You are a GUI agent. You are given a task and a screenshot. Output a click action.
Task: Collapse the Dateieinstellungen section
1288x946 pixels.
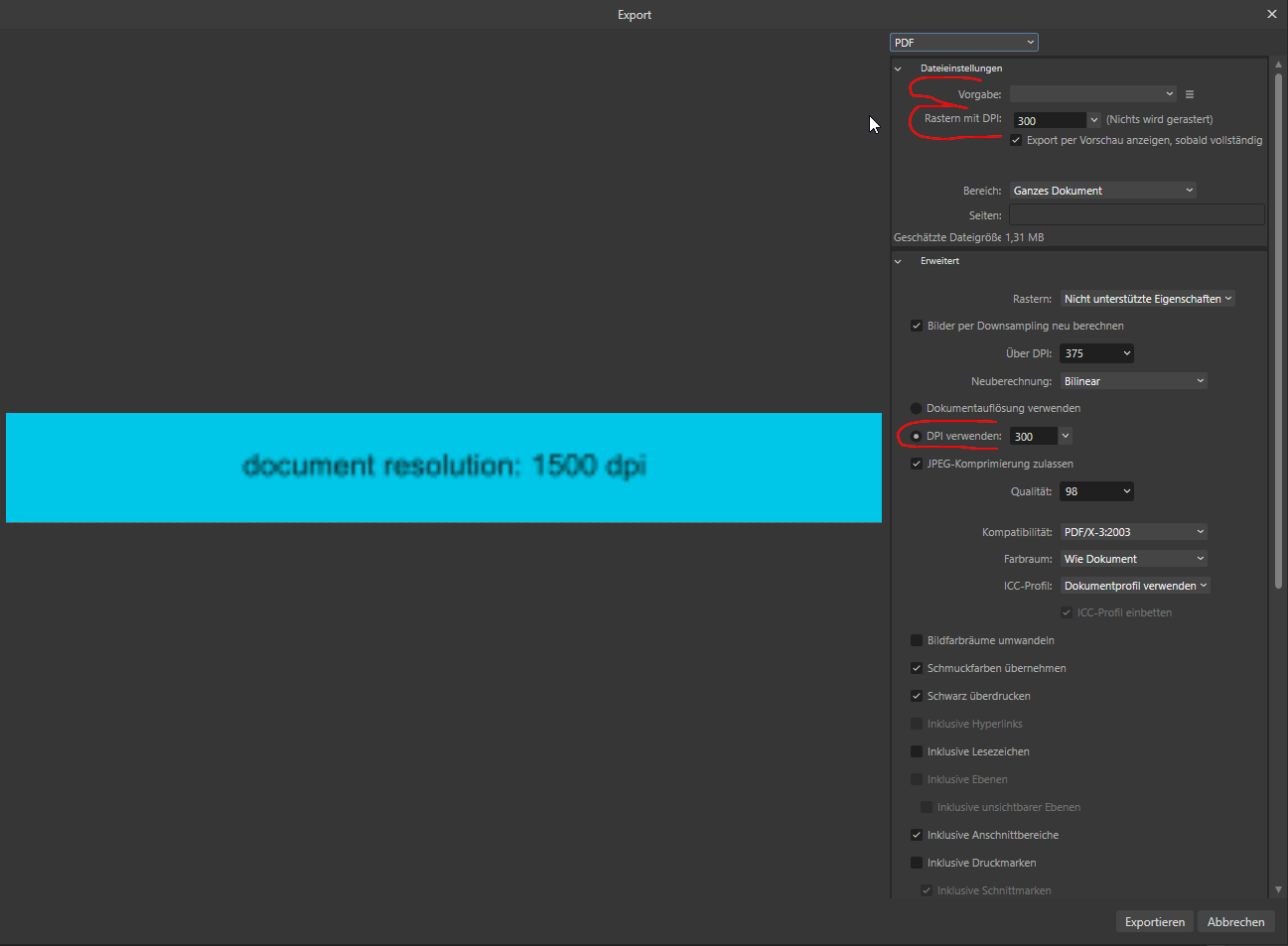pyautogui.click(x=898, y=68)
